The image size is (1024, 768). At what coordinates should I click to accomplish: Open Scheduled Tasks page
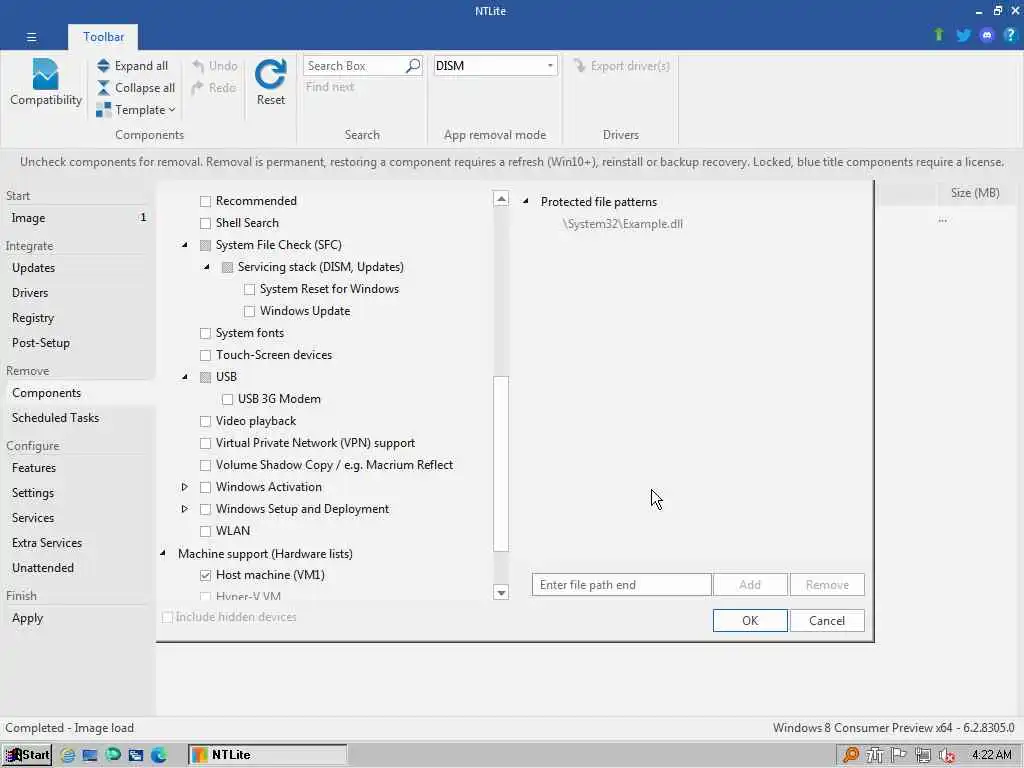tap(56, 418)
